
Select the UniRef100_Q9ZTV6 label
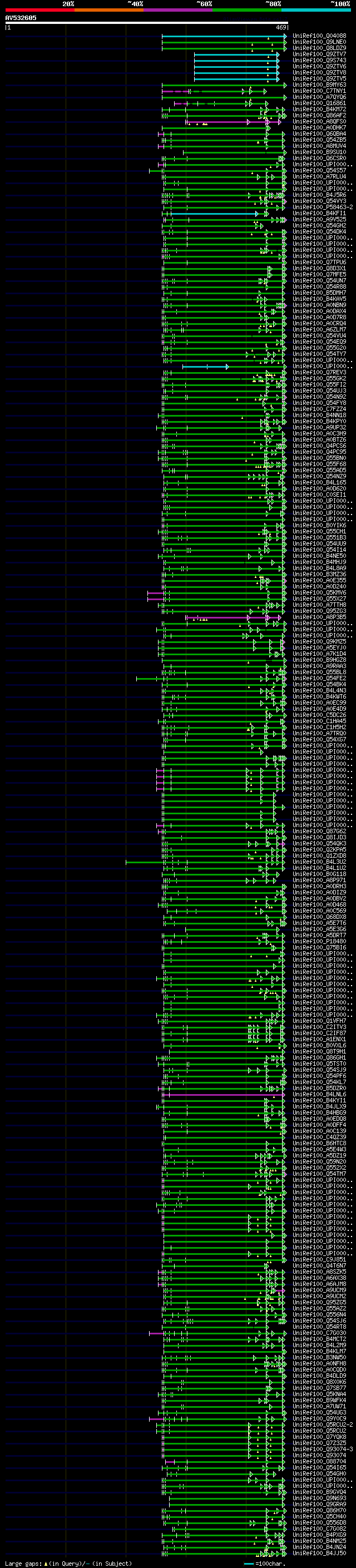click(x=319, y=66)
